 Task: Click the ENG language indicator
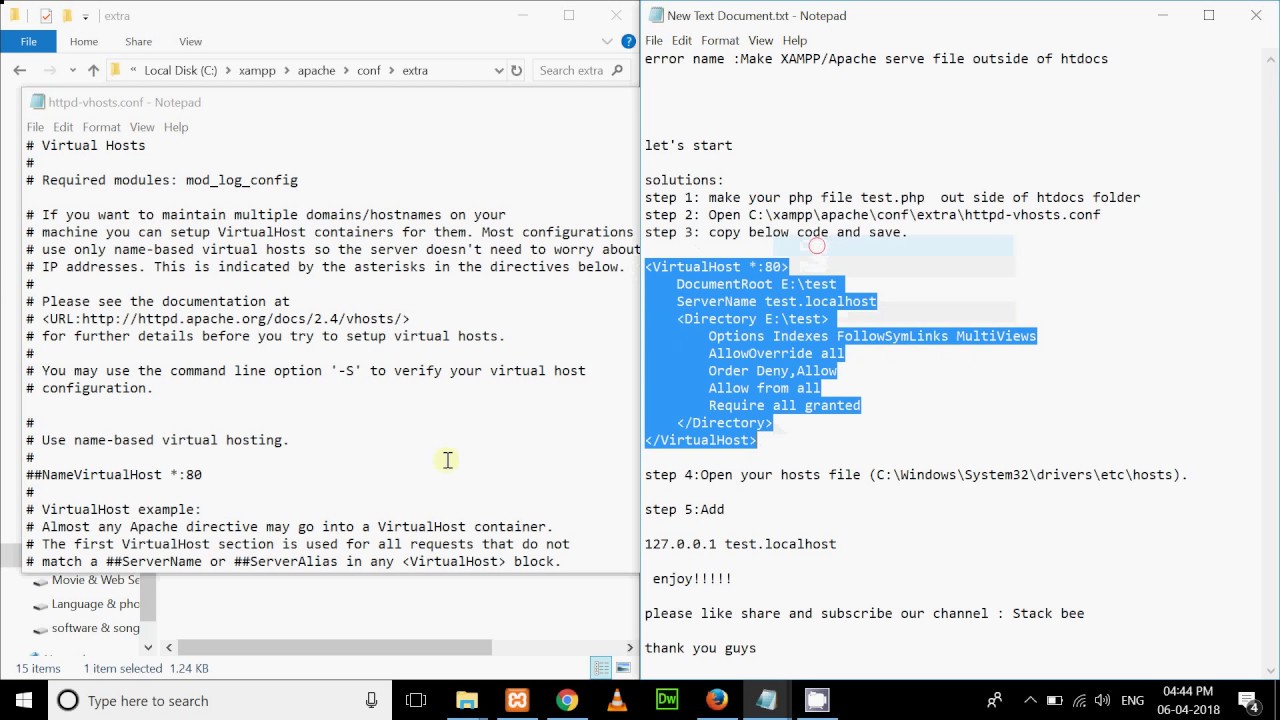(x=1134, y=700)
